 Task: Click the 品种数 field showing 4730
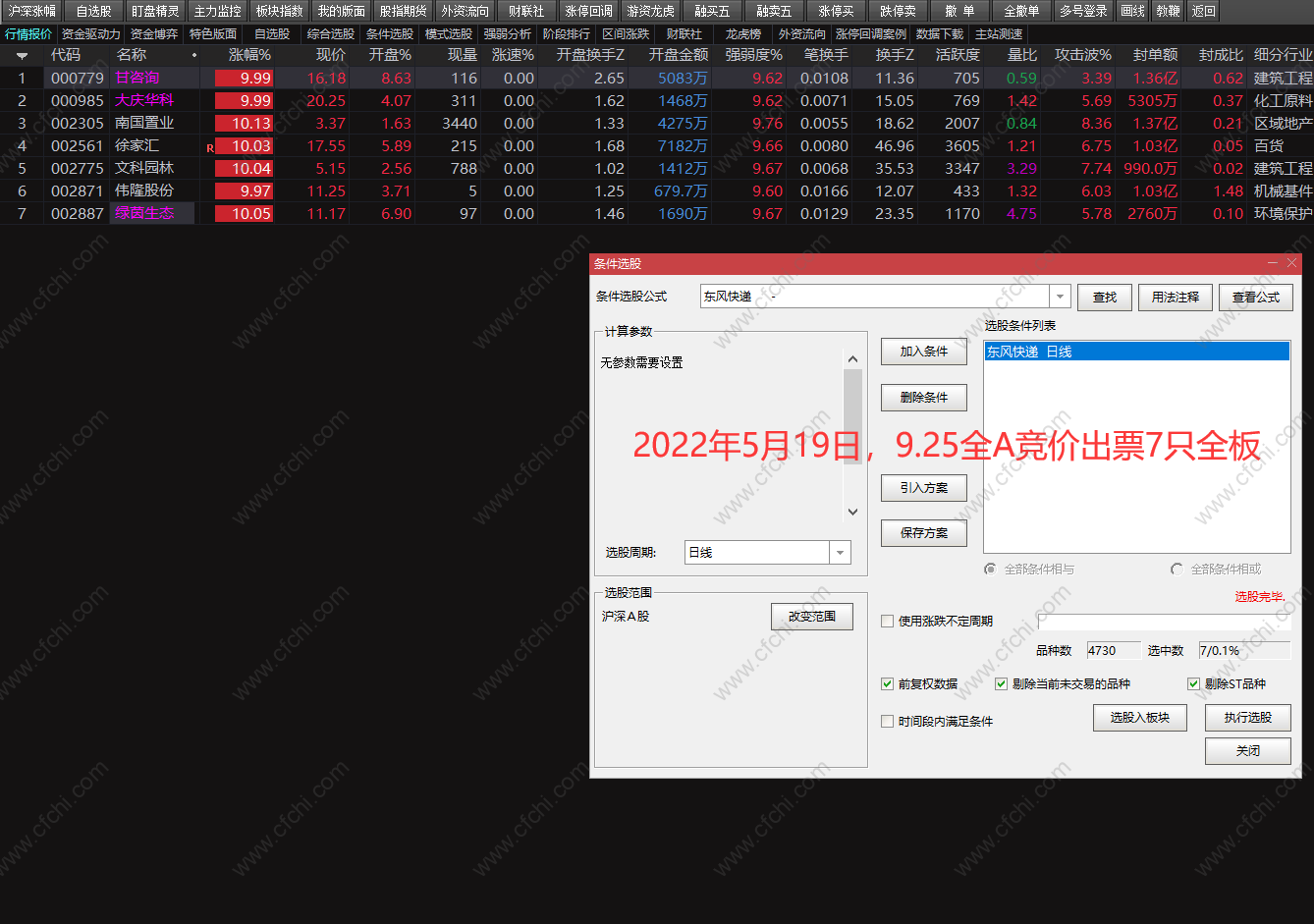[x=1113, y=650]
